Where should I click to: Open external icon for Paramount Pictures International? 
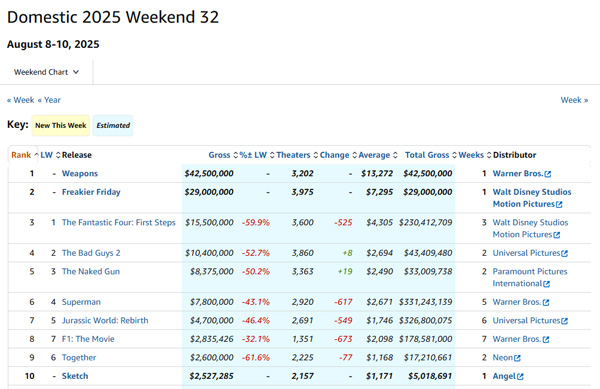click(546, 284)
